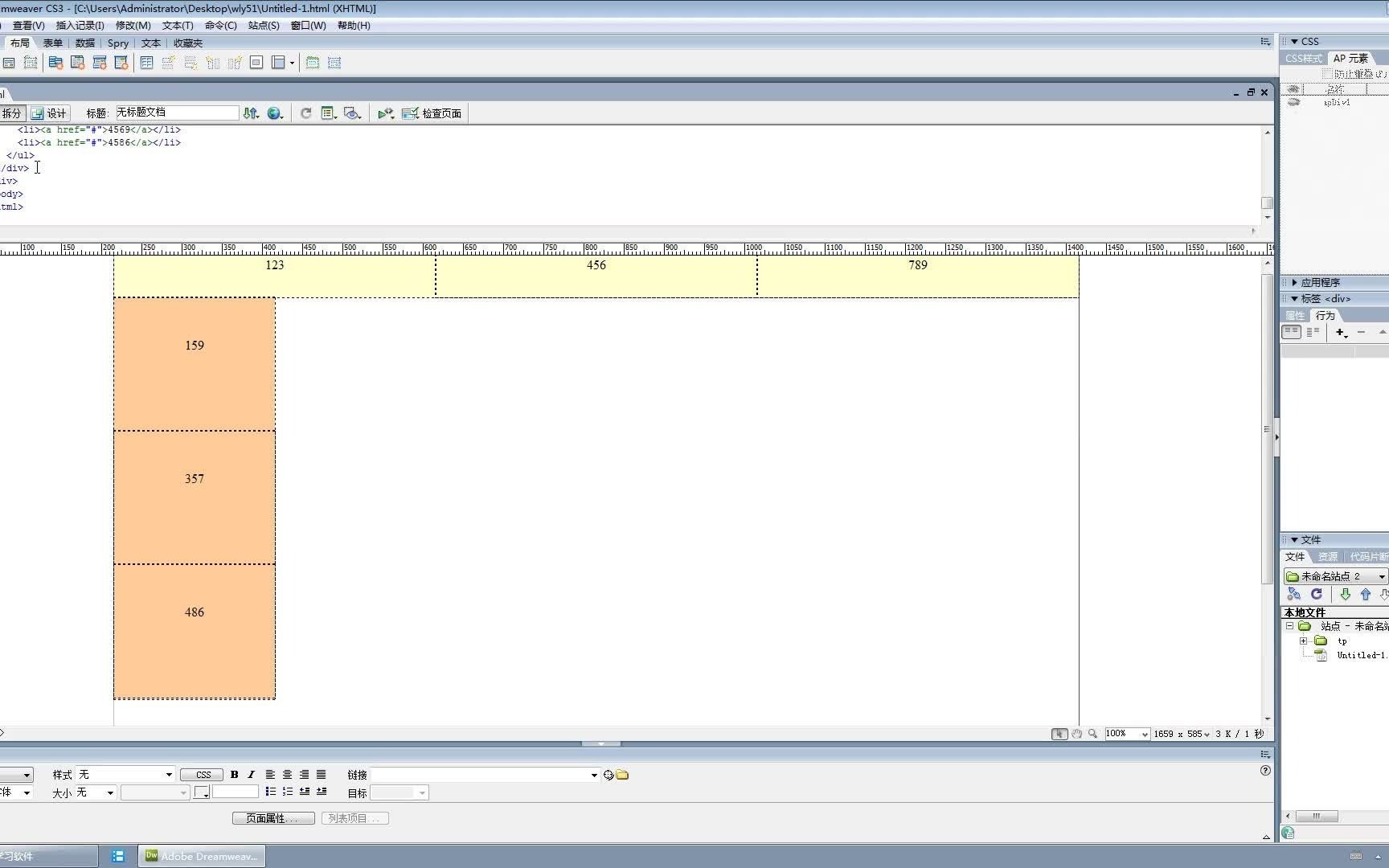Viewport: 1389px width, 868px height.
Task: Collapse the CSS panel group
Action: (1294, 41)
